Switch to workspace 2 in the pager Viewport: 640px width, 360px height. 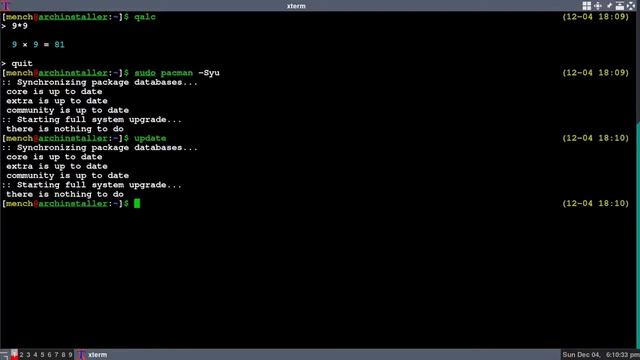(x=22, y=355)
